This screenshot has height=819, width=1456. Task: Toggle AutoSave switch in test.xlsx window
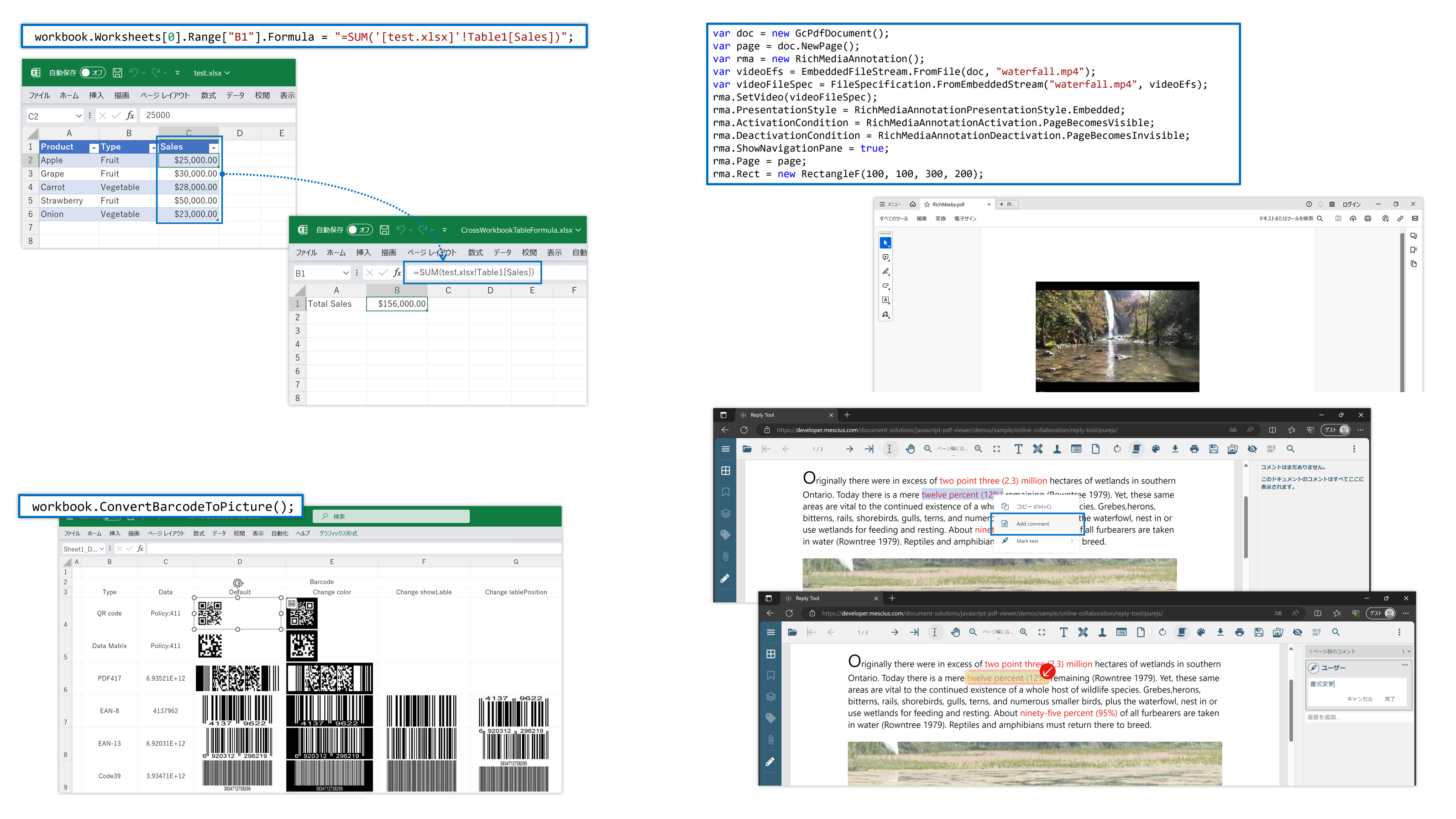point(93,72)
